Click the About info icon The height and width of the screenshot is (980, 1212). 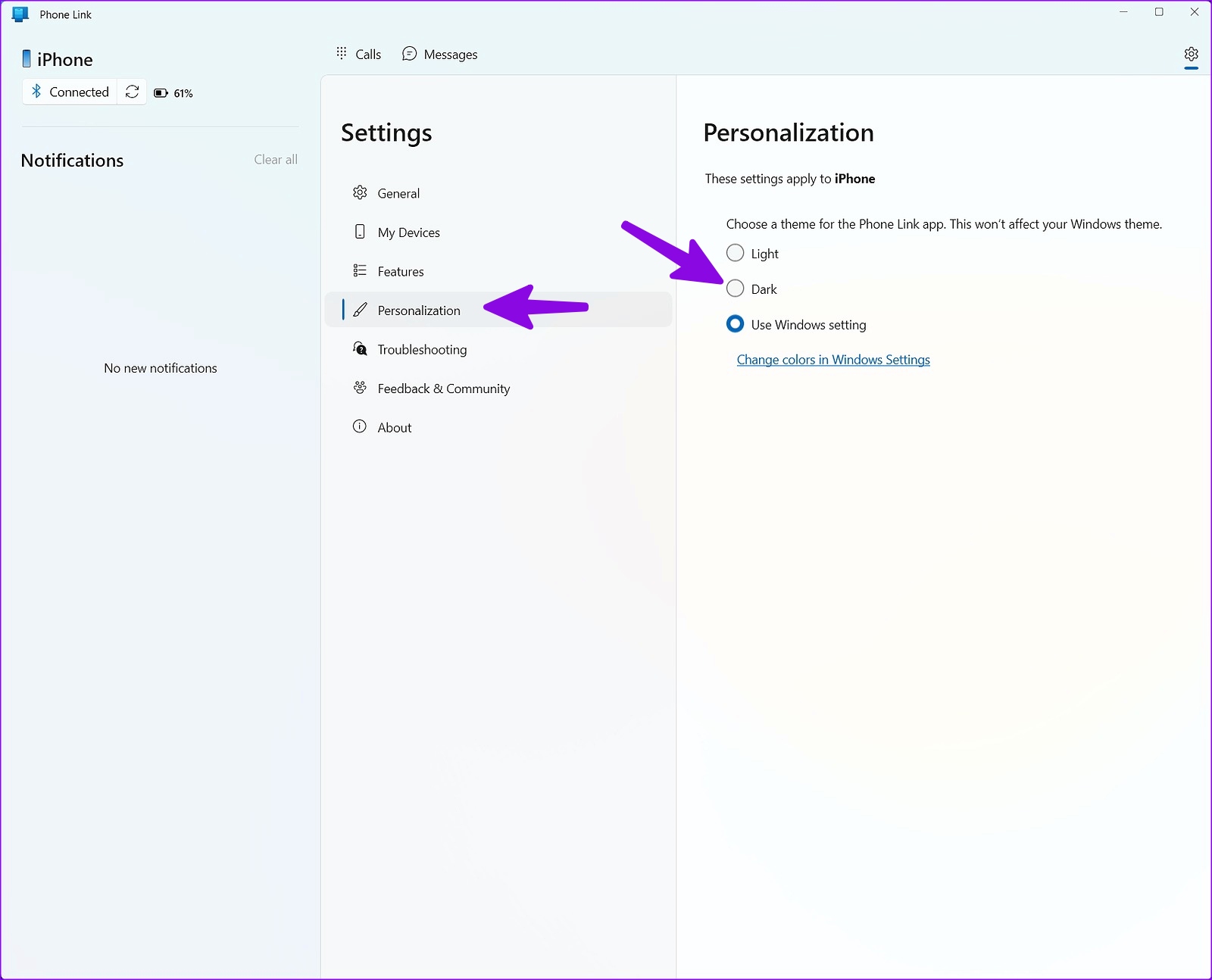click(x=360, y=426)
